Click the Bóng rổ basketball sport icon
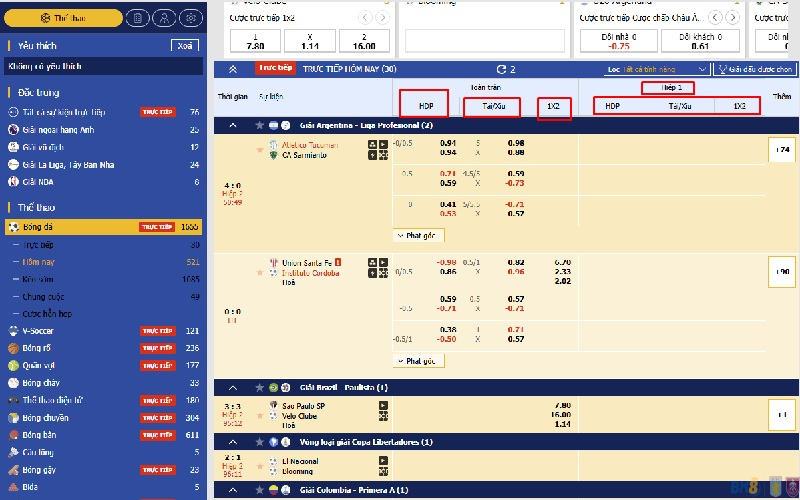800x500 pixels. (x=13, y=348)
